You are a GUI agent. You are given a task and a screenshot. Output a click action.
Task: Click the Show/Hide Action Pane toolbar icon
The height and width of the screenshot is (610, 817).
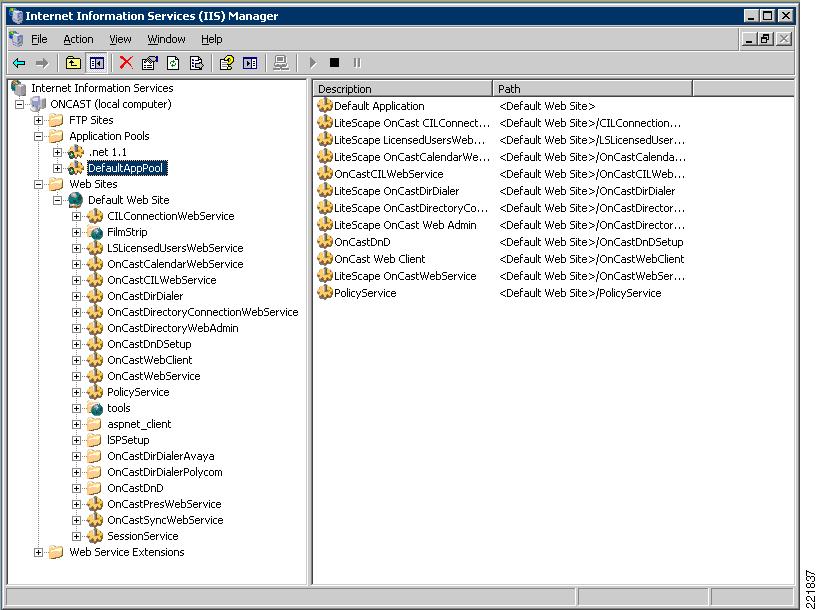[250, 64]
